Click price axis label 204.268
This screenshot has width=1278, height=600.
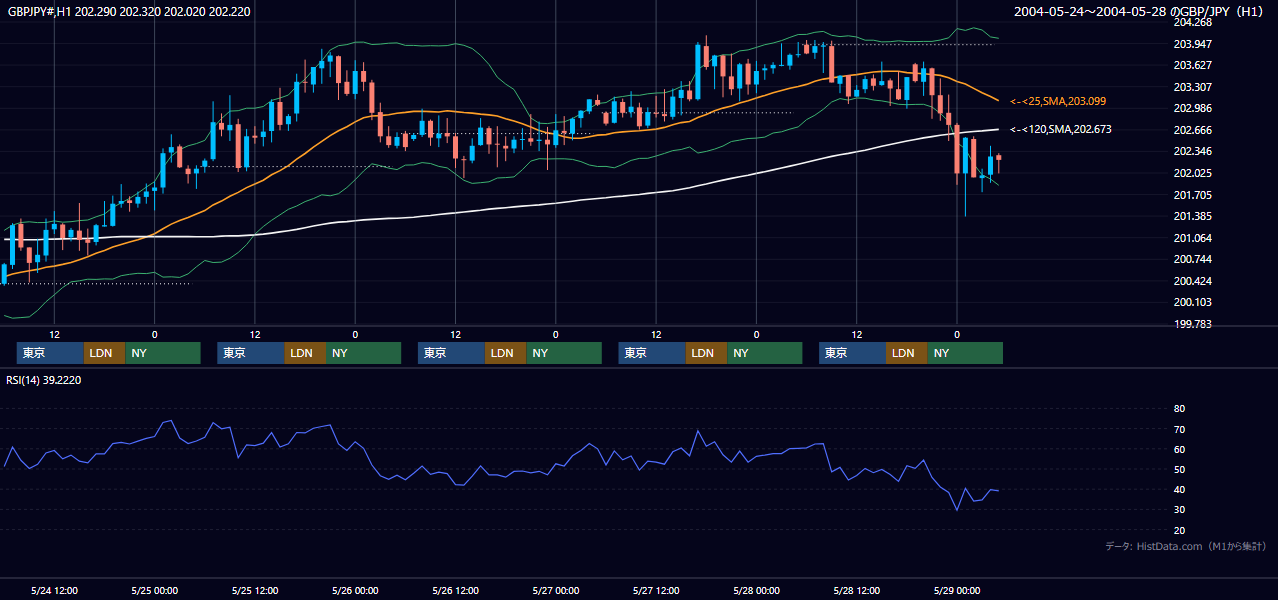click(1192, 22)
